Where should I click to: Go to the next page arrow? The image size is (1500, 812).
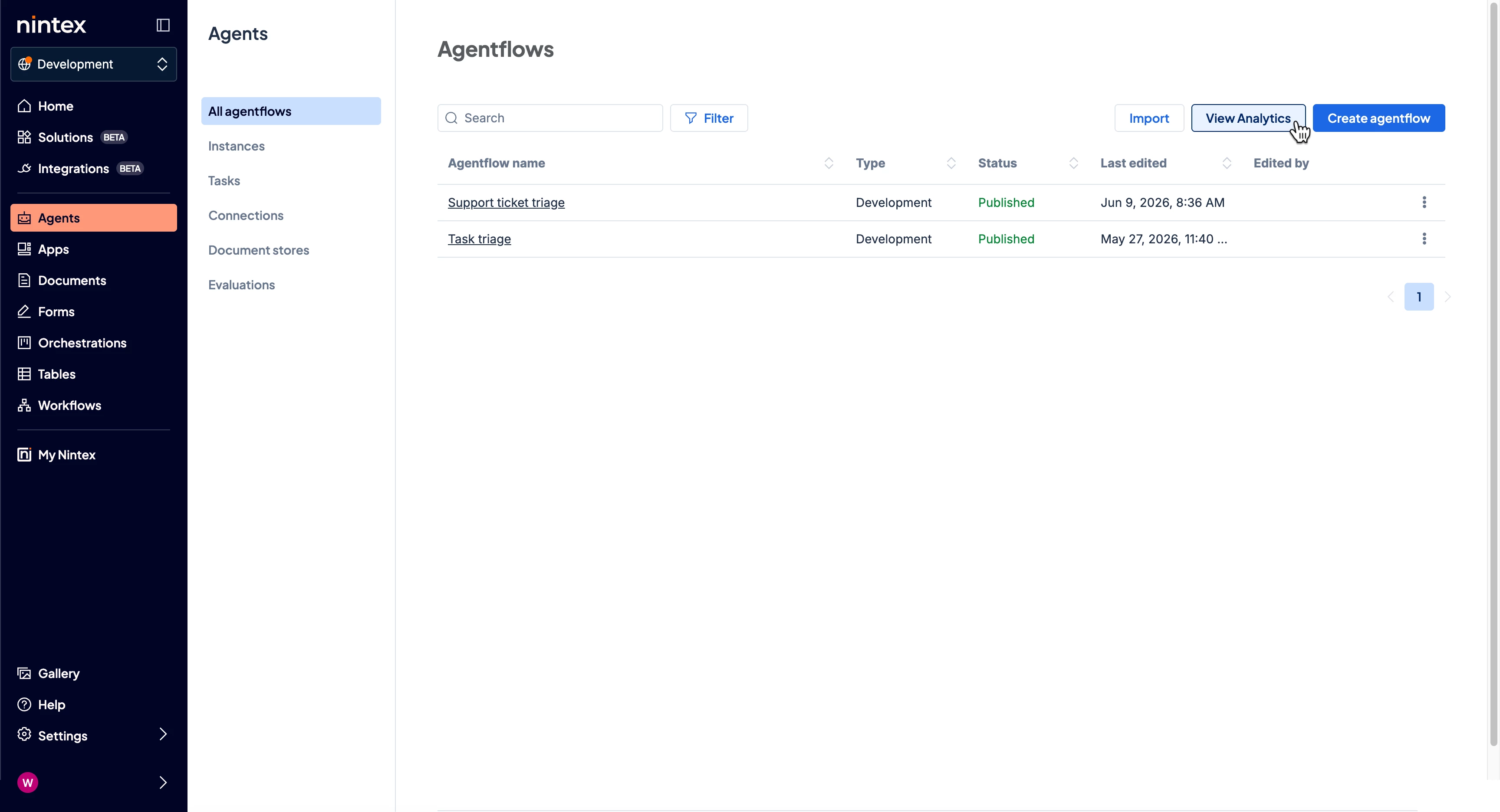click(x=1447, y=297)
